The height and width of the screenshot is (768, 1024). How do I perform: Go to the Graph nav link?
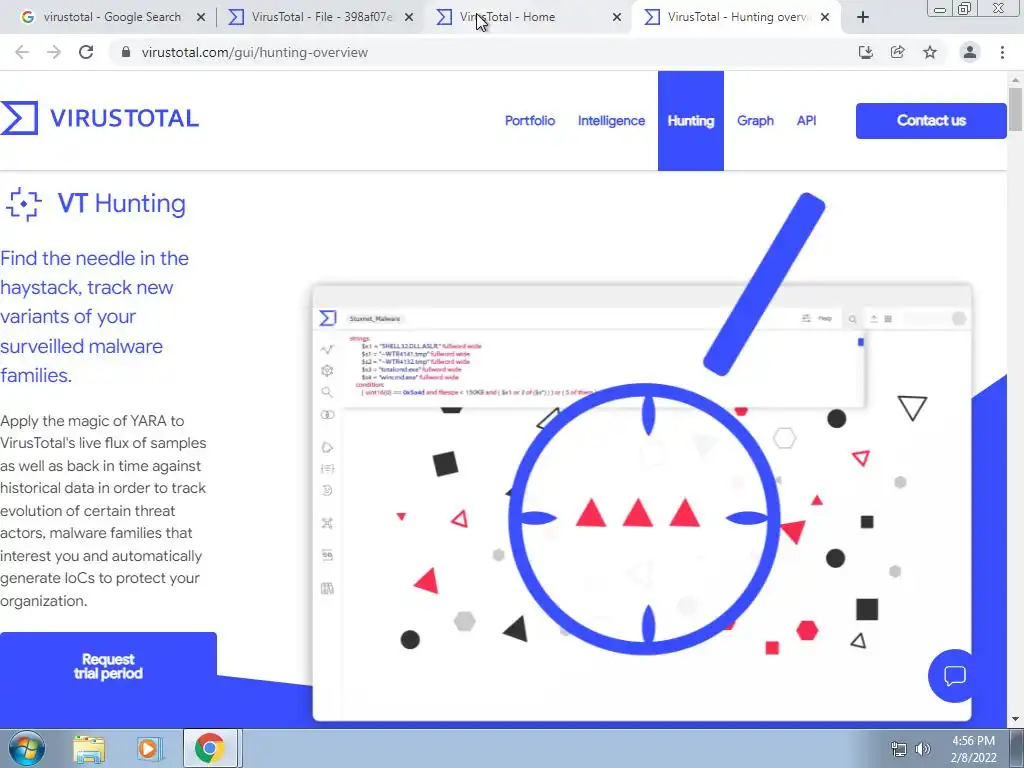point(755,121)
